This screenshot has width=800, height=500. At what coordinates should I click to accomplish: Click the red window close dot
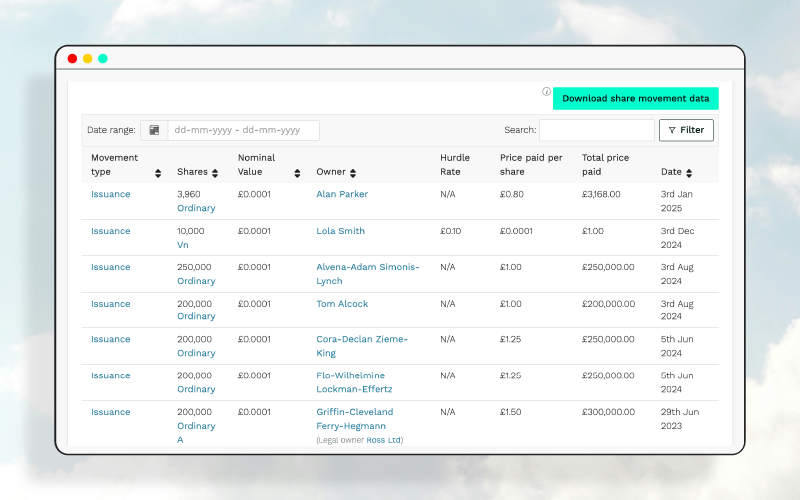coord(72,59)
